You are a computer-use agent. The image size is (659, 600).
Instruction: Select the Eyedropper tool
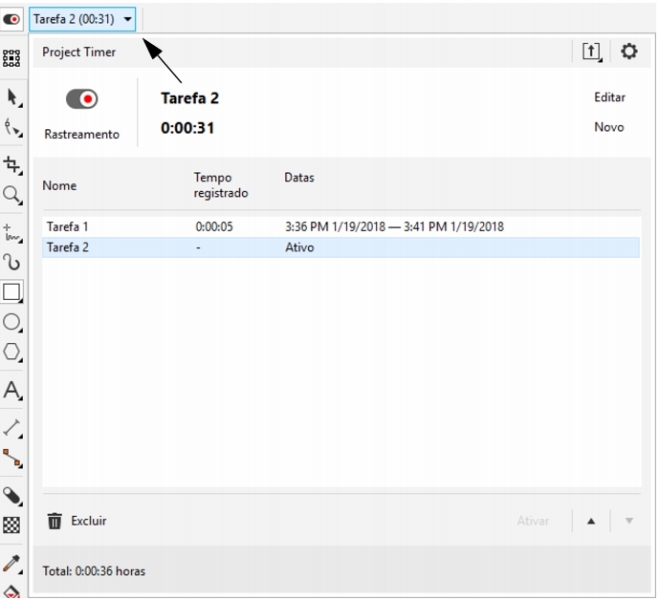click(x=13, y=566)
